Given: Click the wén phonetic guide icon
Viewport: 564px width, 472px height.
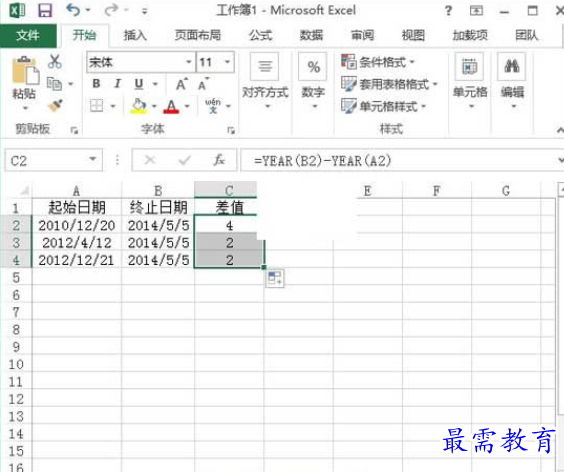Looking at the screenshot, I should (x=213, y=106).
